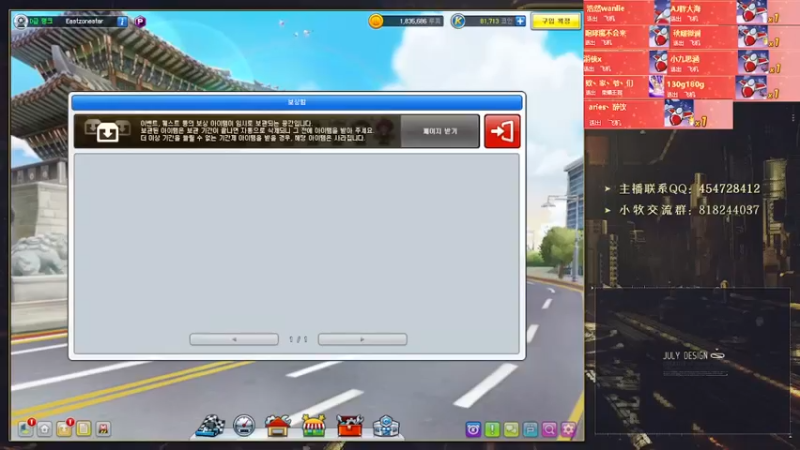Click the blue speech bubble icon
800x450 pixels.
pos(531,430)
